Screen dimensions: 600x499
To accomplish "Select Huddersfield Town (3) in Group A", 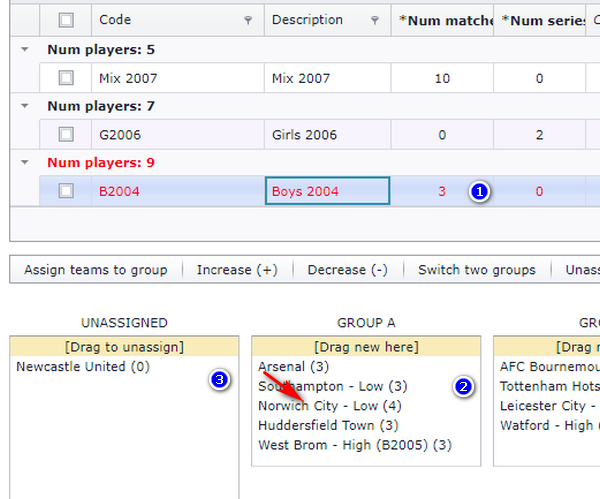I will (x=328, y=425).
